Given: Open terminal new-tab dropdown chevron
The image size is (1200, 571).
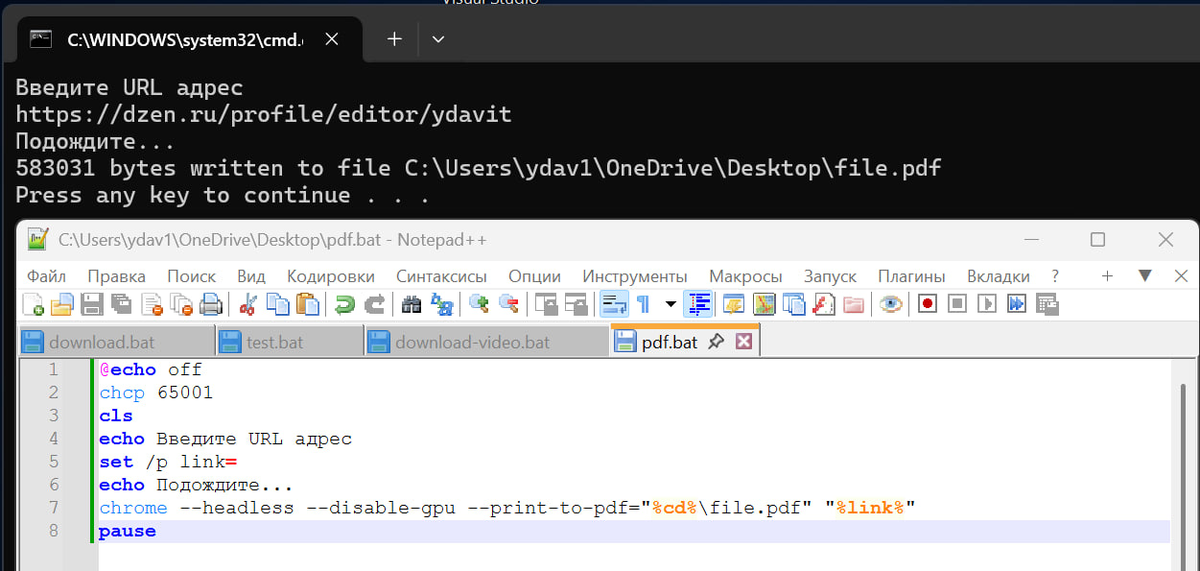Looking at the screenshot, I should click(x=438, y=40).
